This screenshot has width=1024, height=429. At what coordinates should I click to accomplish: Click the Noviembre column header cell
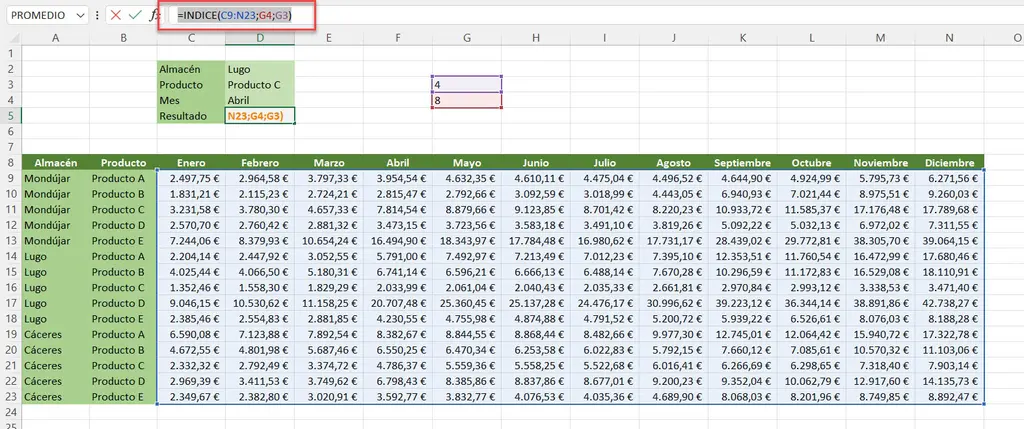881,163
